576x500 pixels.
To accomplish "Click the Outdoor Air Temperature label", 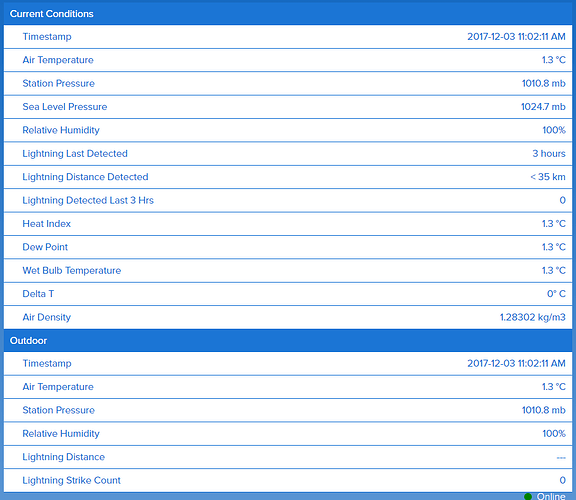I will (58, 386).
